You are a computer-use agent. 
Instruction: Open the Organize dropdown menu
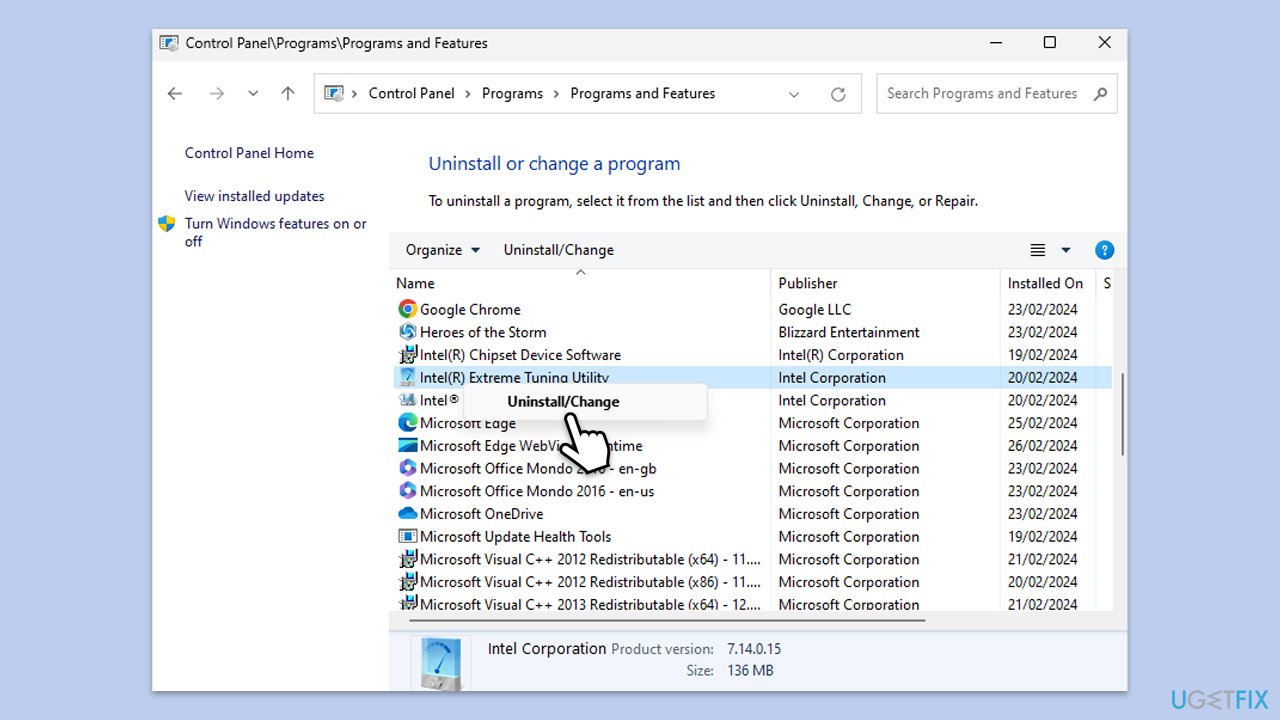click(x=443, y=250)
